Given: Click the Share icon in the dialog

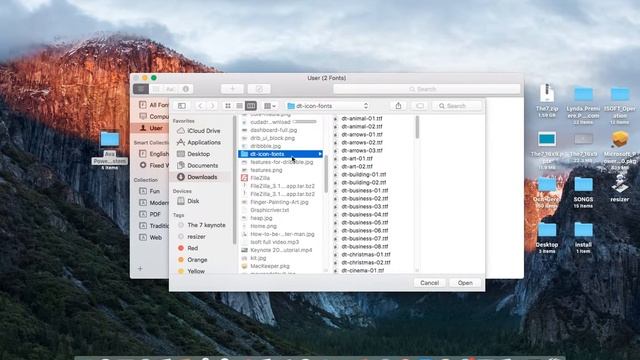Looking at the screenshot, I should click(x=398, y=106).
